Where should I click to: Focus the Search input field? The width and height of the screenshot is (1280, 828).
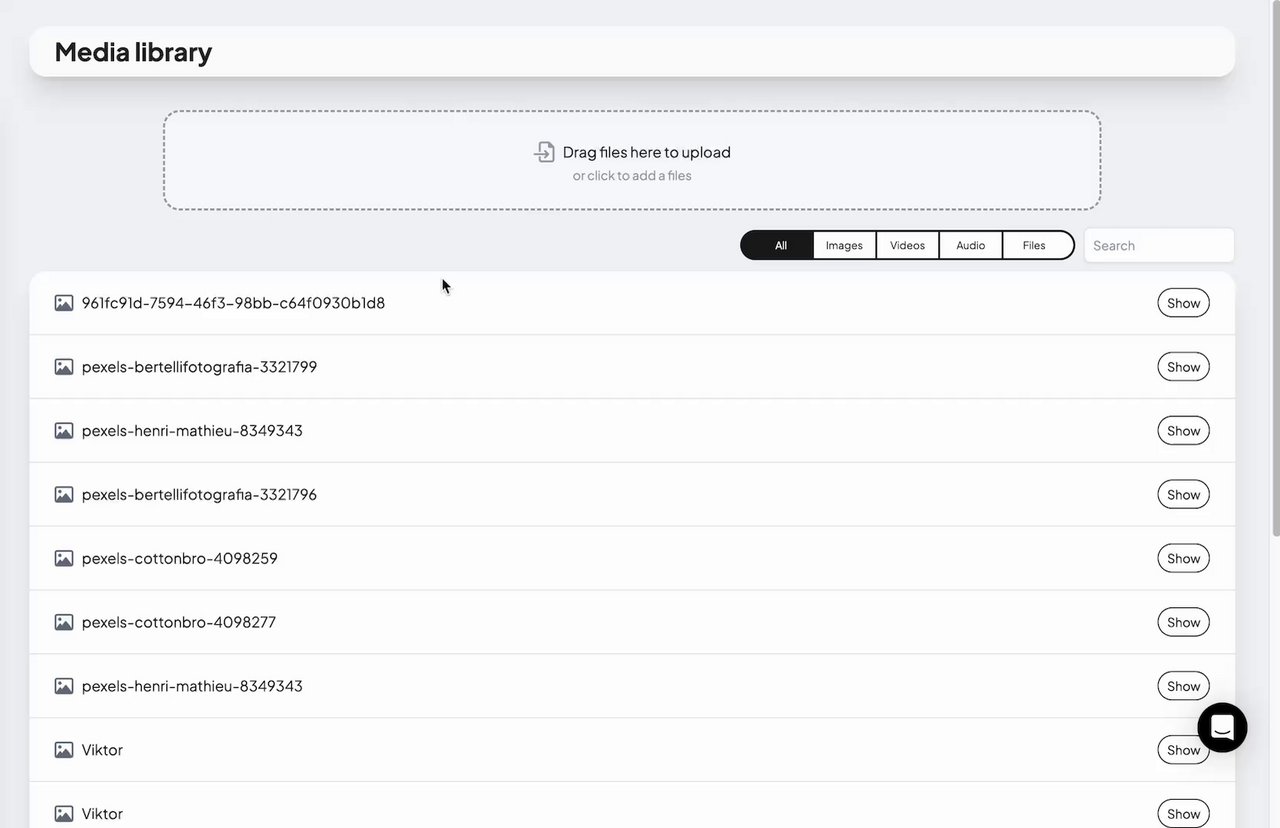[x=1158, y=245]
